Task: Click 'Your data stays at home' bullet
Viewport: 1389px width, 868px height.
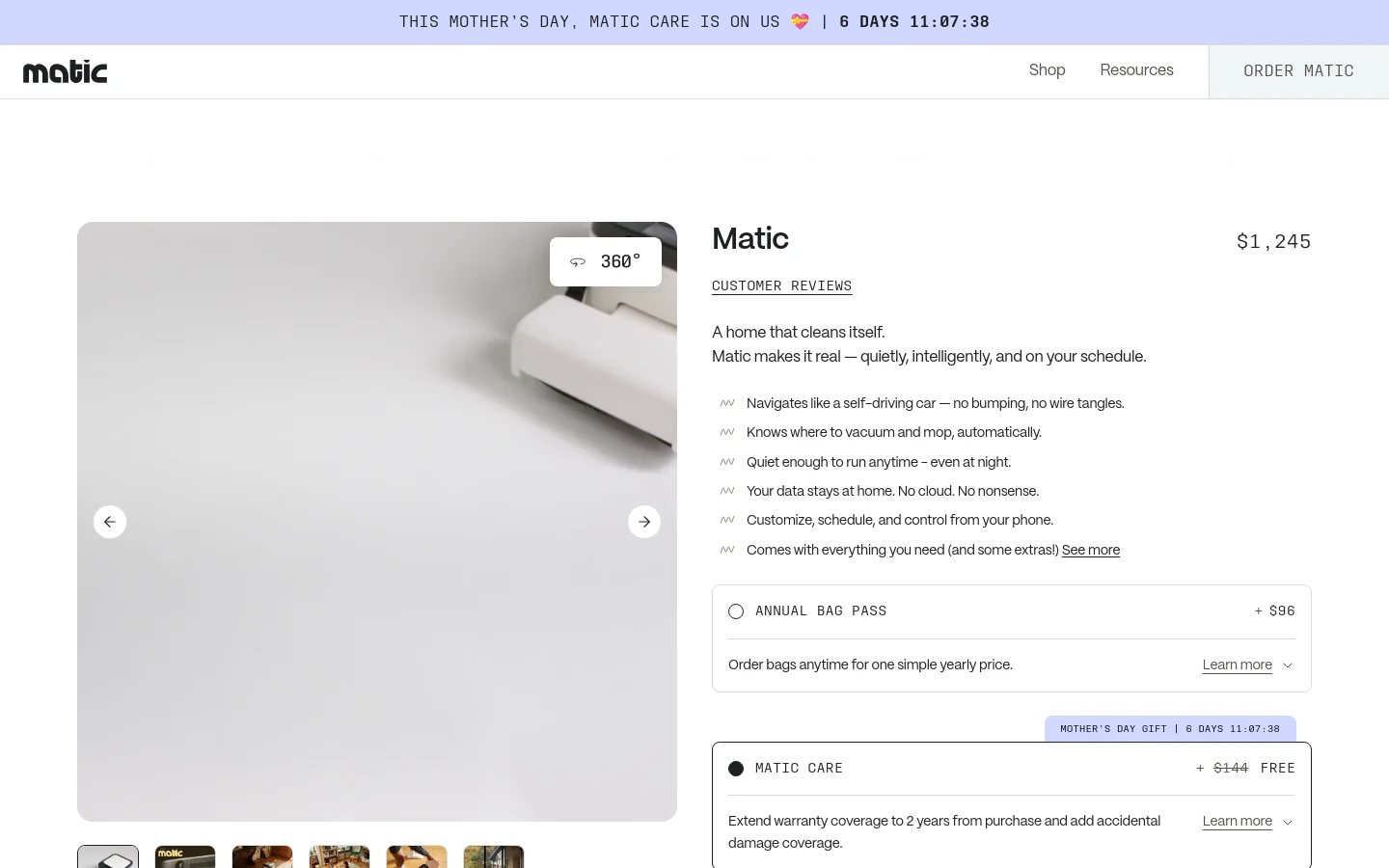Action: [892, 491]
